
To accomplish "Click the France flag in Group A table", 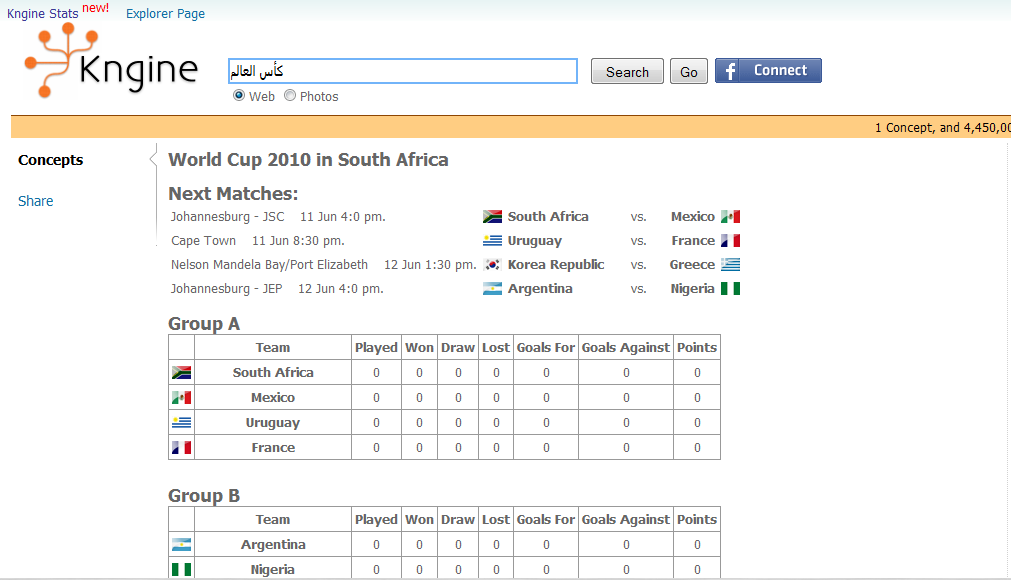I will [x=182, y=447].
